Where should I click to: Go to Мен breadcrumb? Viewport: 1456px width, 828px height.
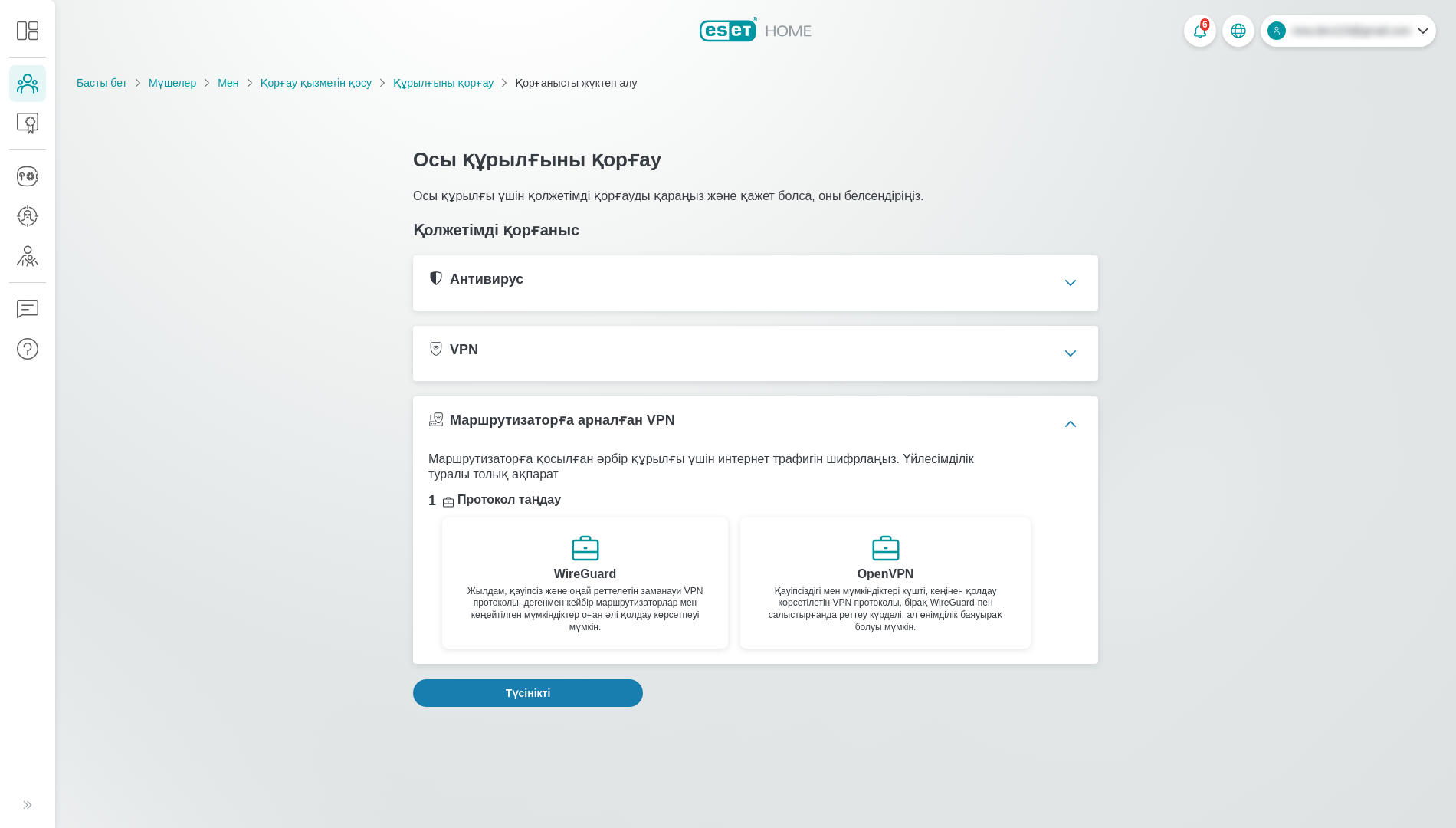[x=228, y=83]
